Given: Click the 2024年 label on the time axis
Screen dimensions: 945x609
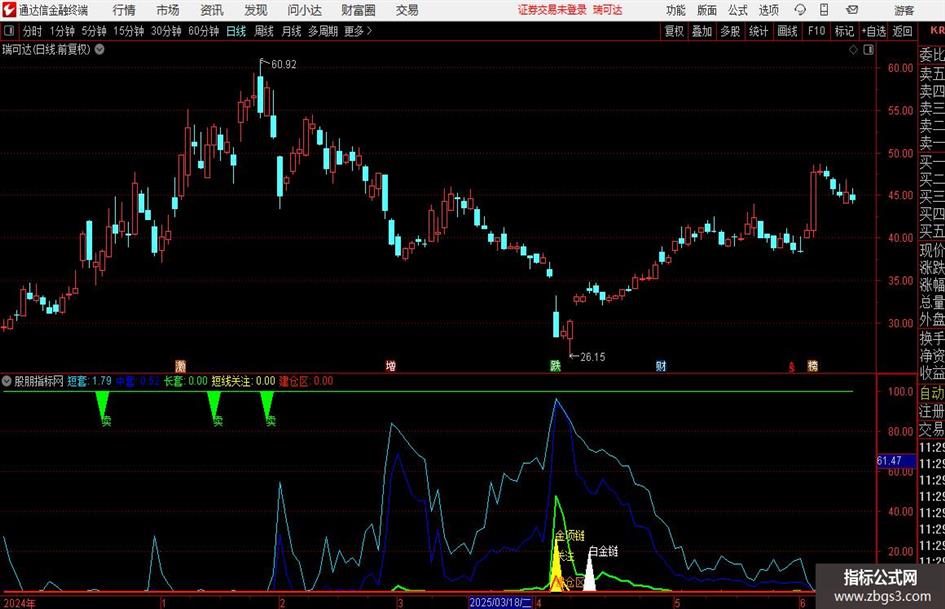Looking at the screenshot, I should pos(20,603).
